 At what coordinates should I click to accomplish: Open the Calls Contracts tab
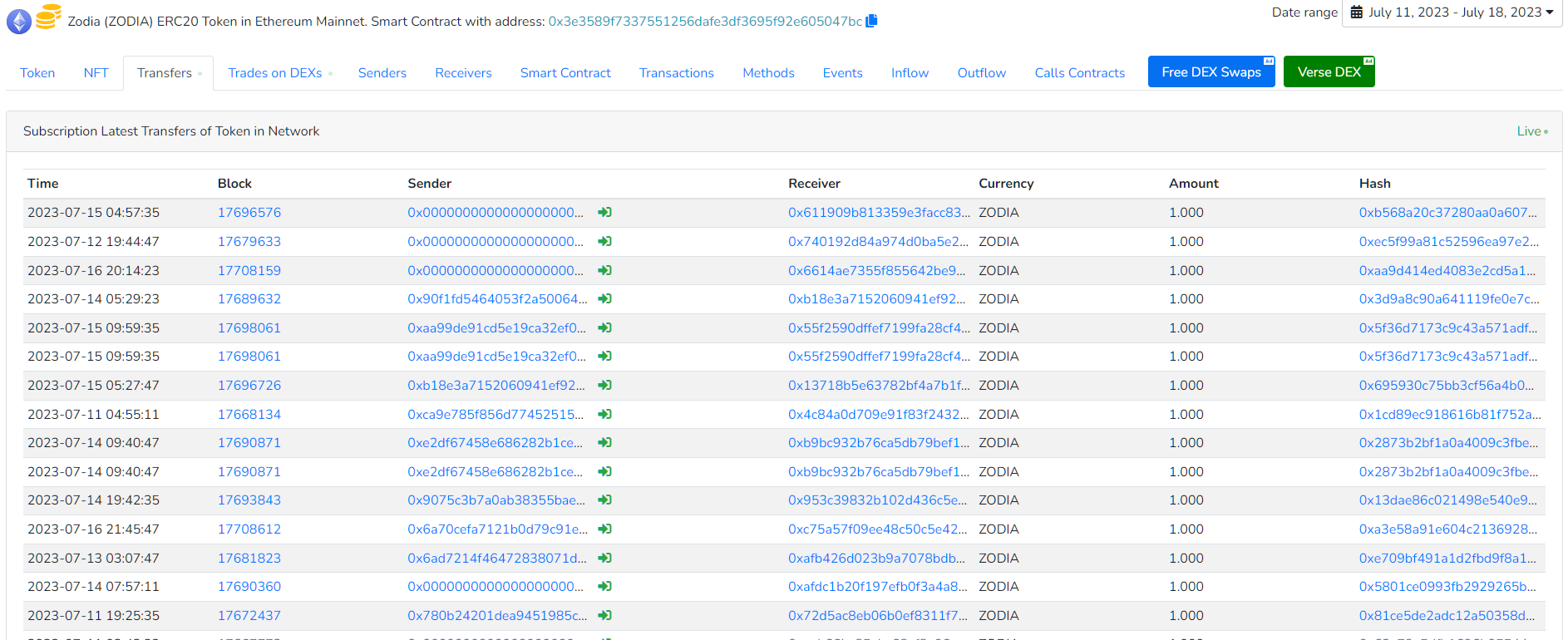tap(1080, 73)
